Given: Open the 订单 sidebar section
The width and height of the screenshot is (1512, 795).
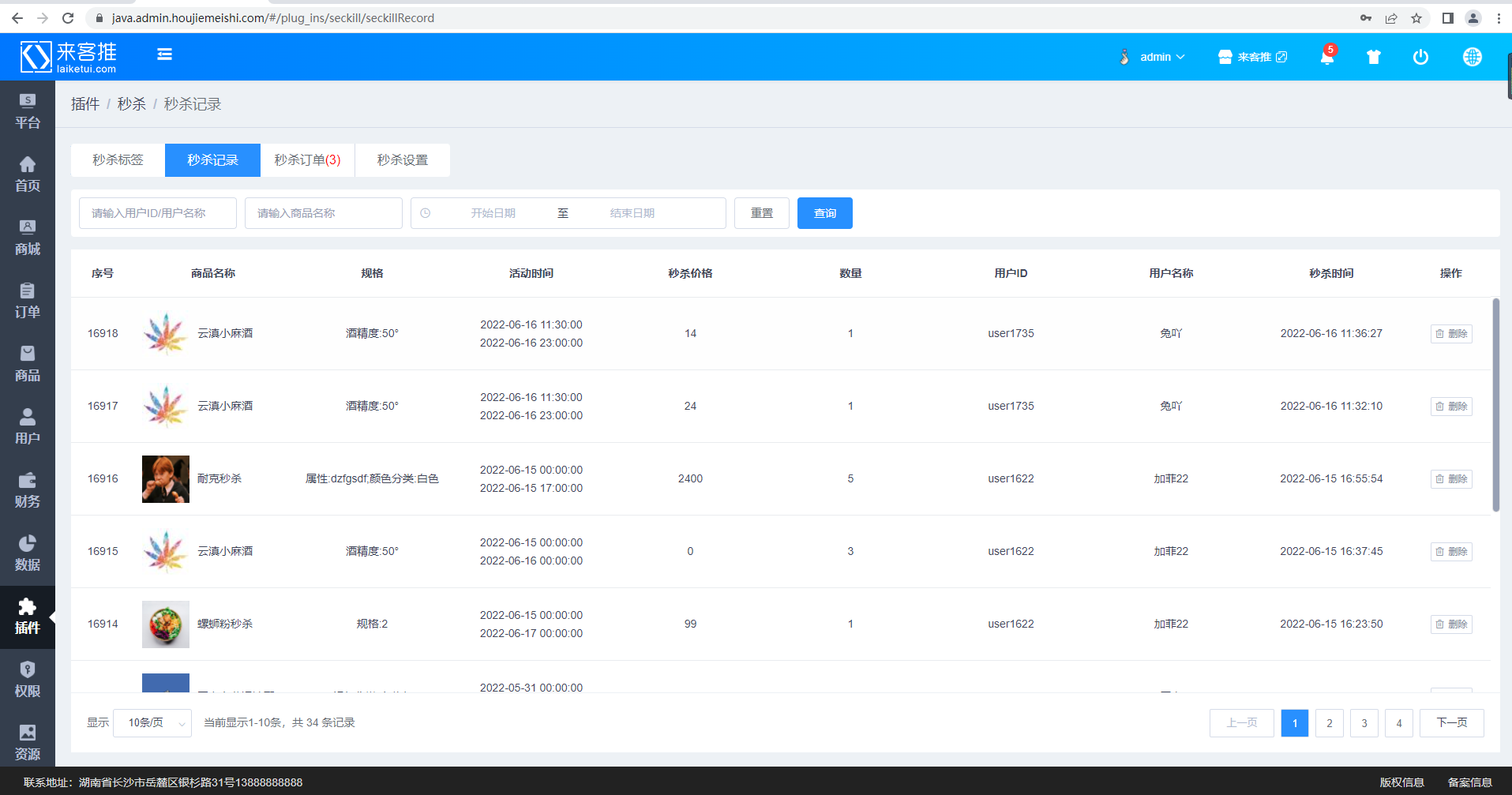Looking at the screenshot, I should point(28,301).
